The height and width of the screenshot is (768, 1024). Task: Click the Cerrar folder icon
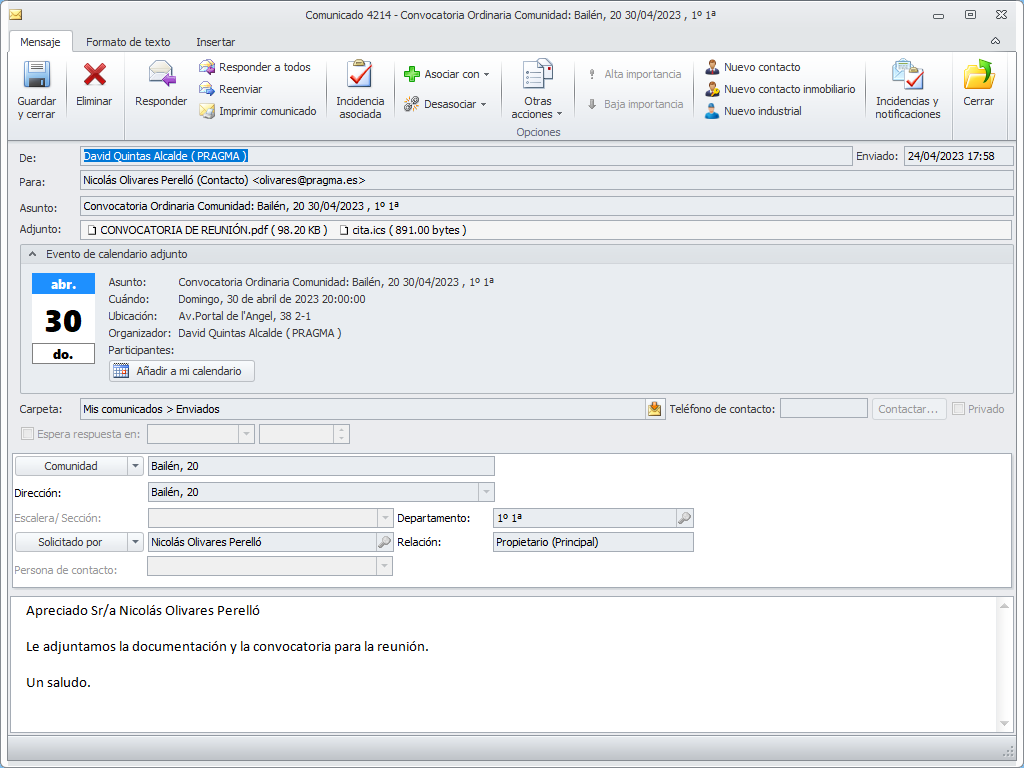click(978, 74)
